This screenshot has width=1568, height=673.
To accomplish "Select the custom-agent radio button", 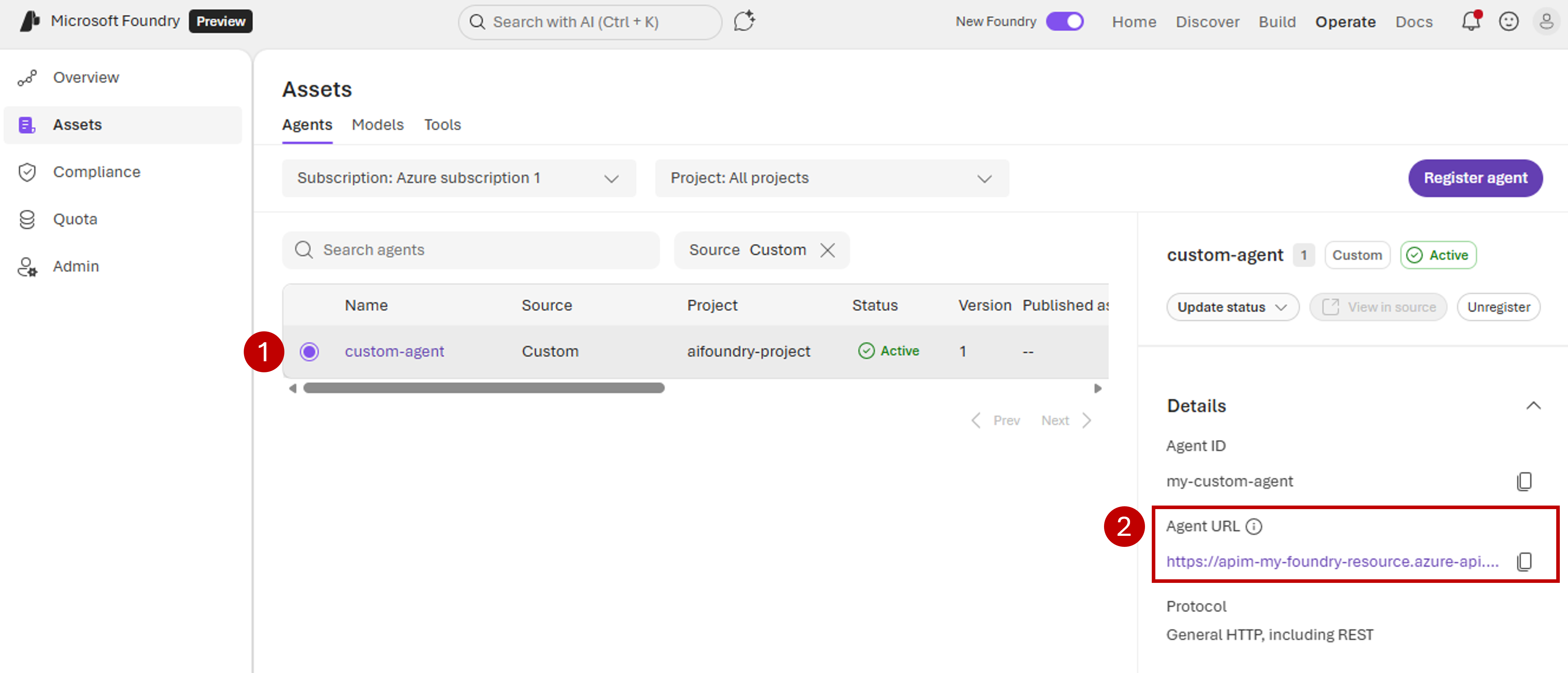I will point(310,352).
